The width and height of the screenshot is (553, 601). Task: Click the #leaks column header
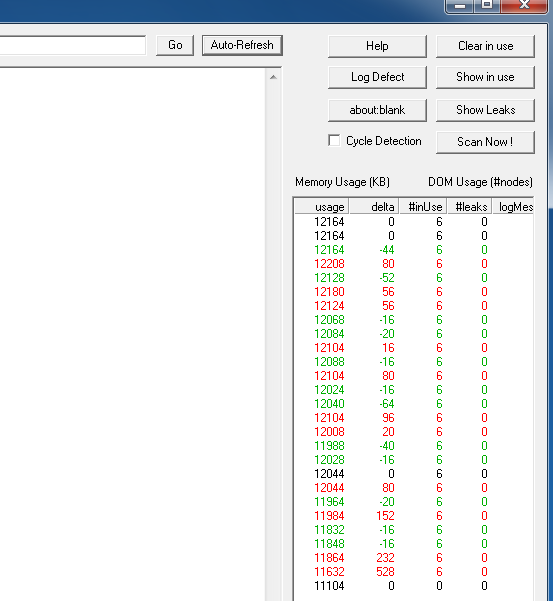470,207
